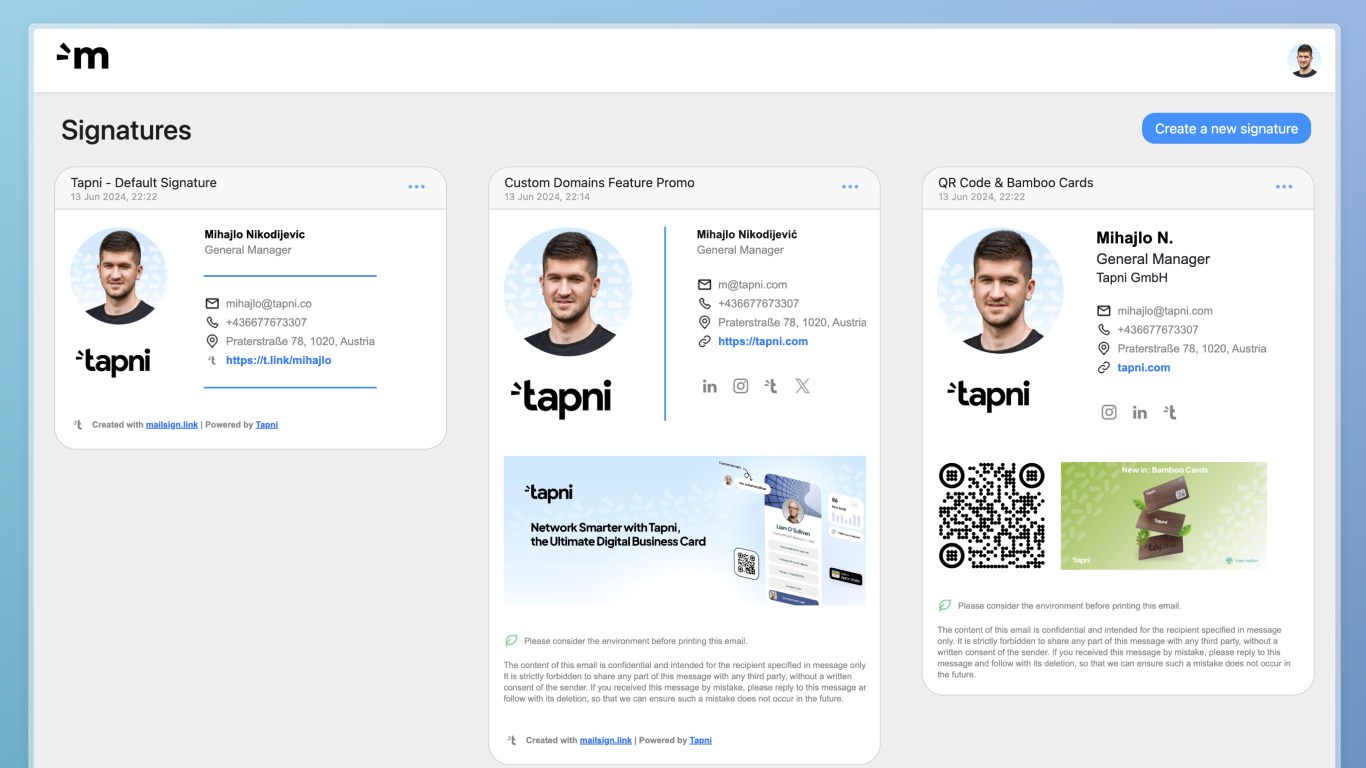Click the X (Twitter) icon in Custom Domains card
The height and width of the screenshot is (768, 1366).
coord(802,386)
